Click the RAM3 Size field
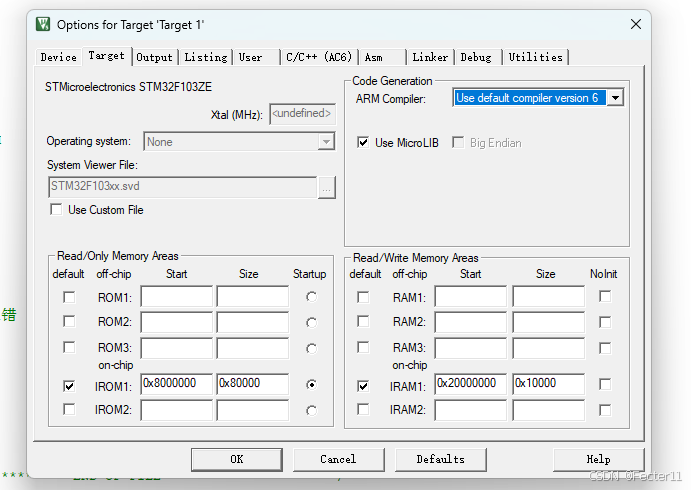Screen dimensions: 691x490 549,348
